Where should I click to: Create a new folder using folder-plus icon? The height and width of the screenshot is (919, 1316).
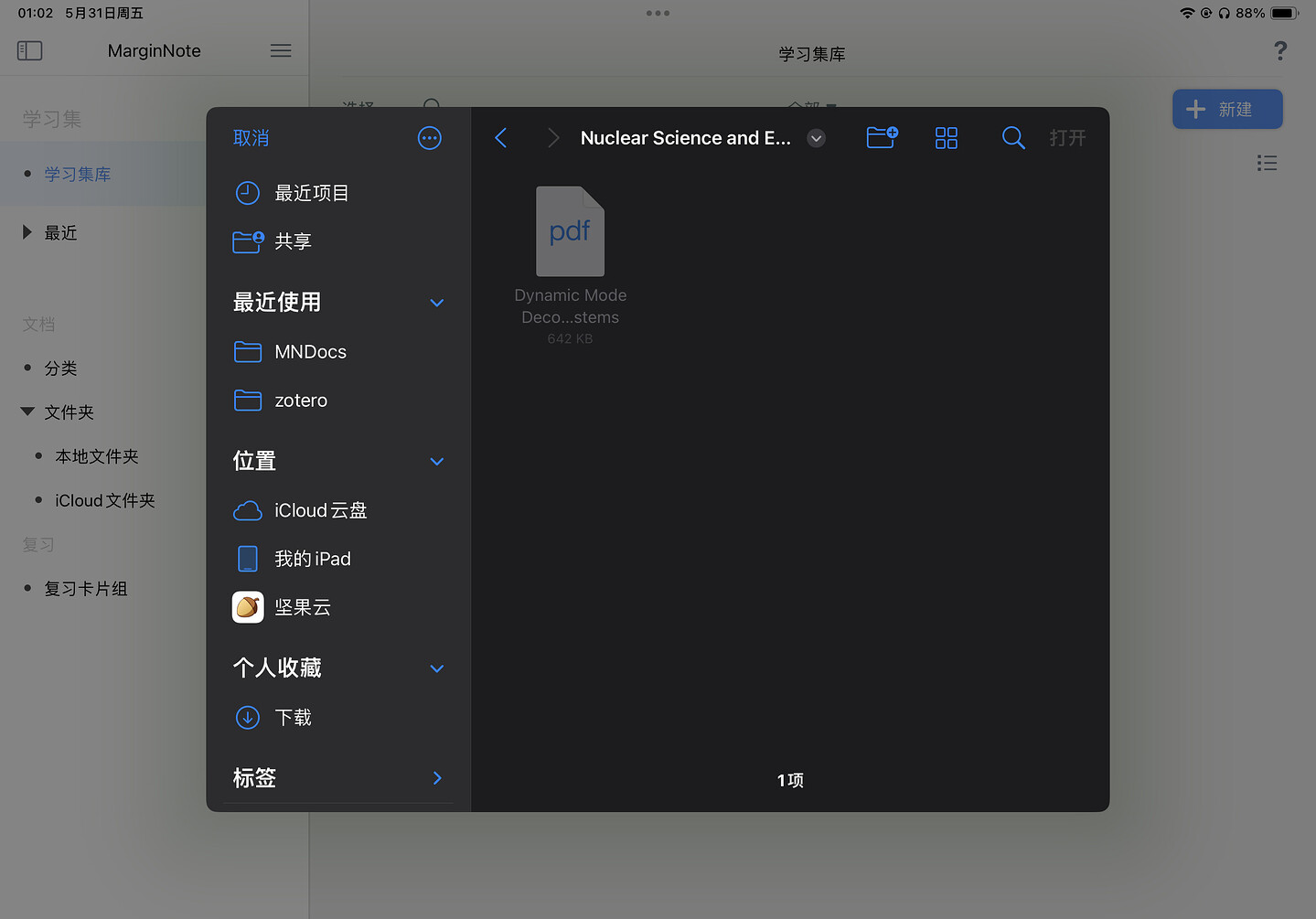click(882, 138)
